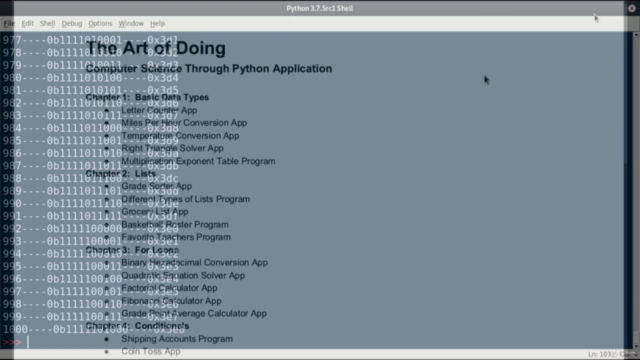Click 'Chapter 3: For Loops' heading
This screenshot has width=640, height=360.
tap(132, 250)
